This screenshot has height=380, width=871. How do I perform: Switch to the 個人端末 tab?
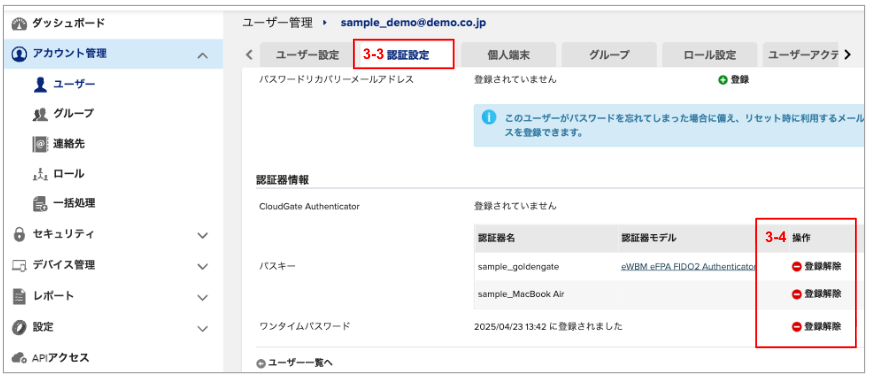[508, 54]
